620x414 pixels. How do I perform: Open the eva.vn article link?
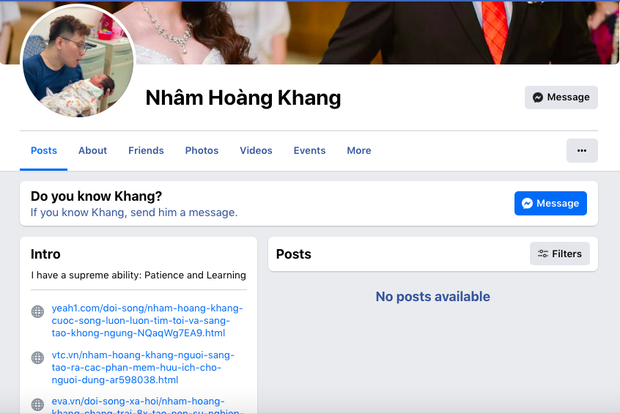(140, 404)
